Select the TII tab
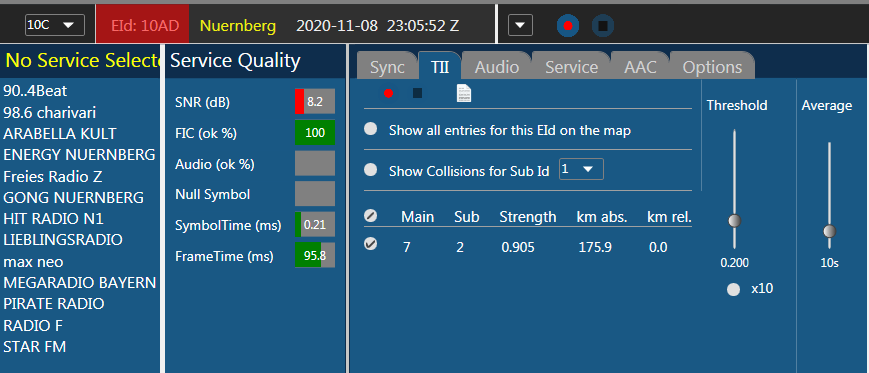The image size is (869, 373). click(x=440, y=67)
